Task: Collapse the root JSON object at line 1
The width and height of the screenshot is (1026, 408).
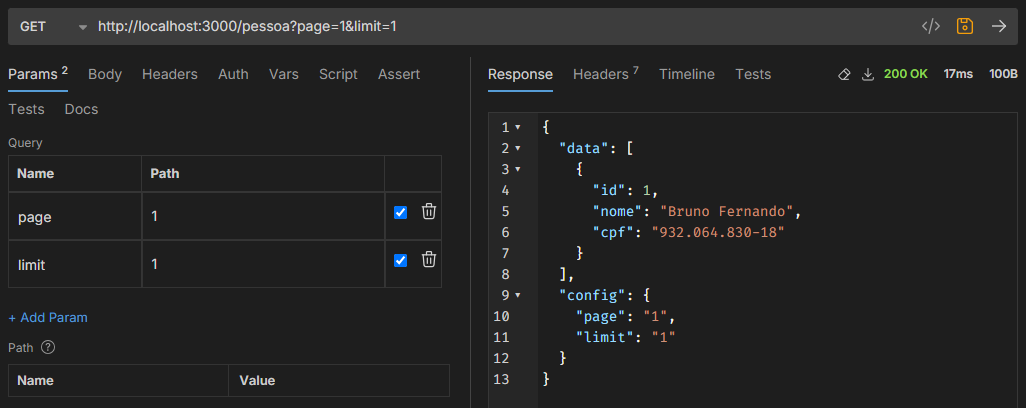Action: [518, 128]
